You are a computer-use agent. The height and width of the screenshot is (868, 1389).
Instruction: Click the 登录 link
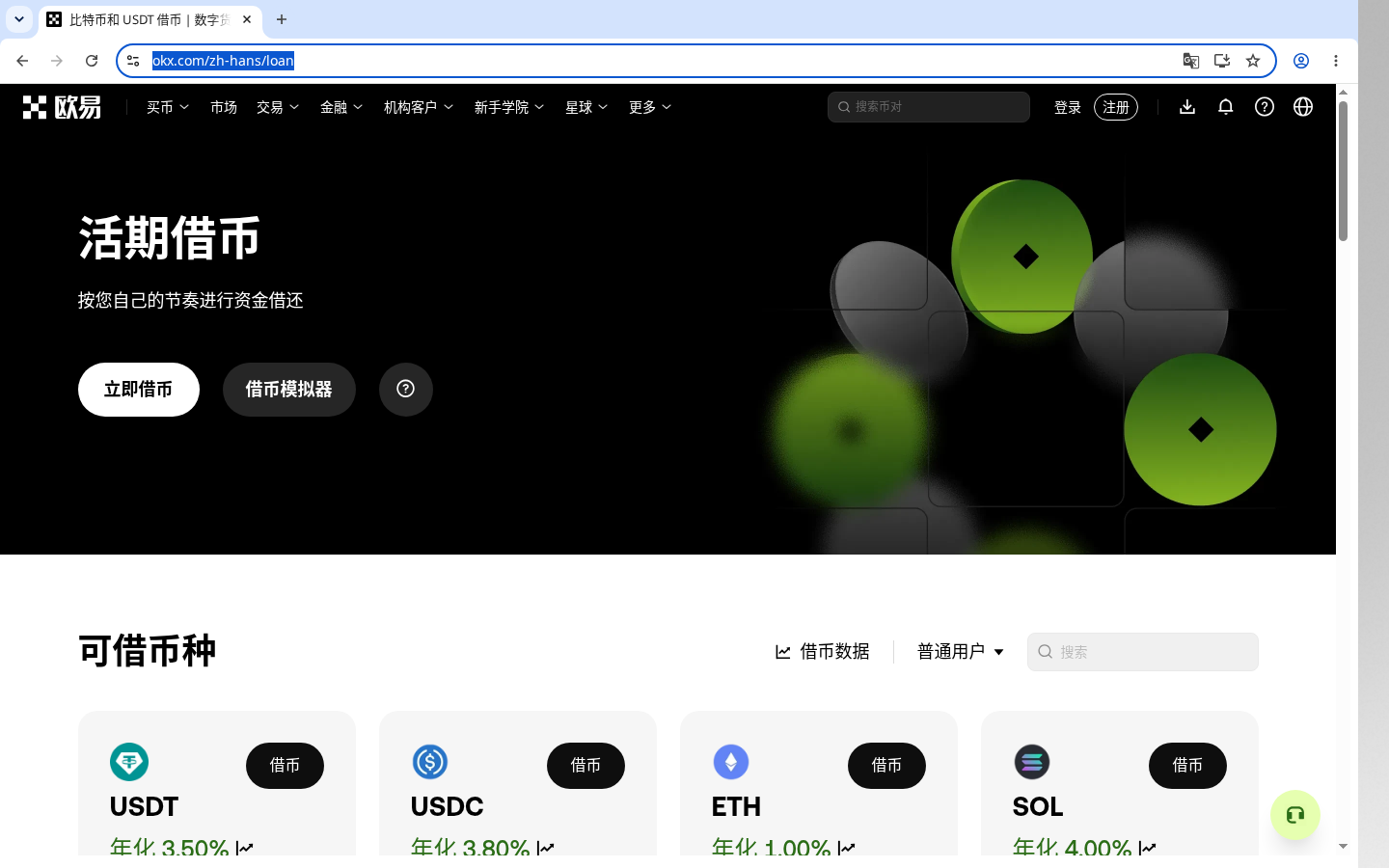(1068, 107)
